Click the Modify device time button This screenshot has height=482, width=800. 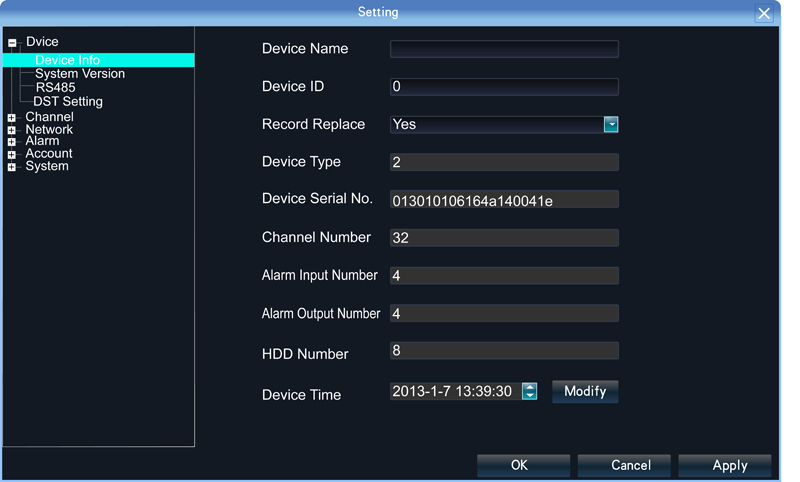[x=585, y=392]
